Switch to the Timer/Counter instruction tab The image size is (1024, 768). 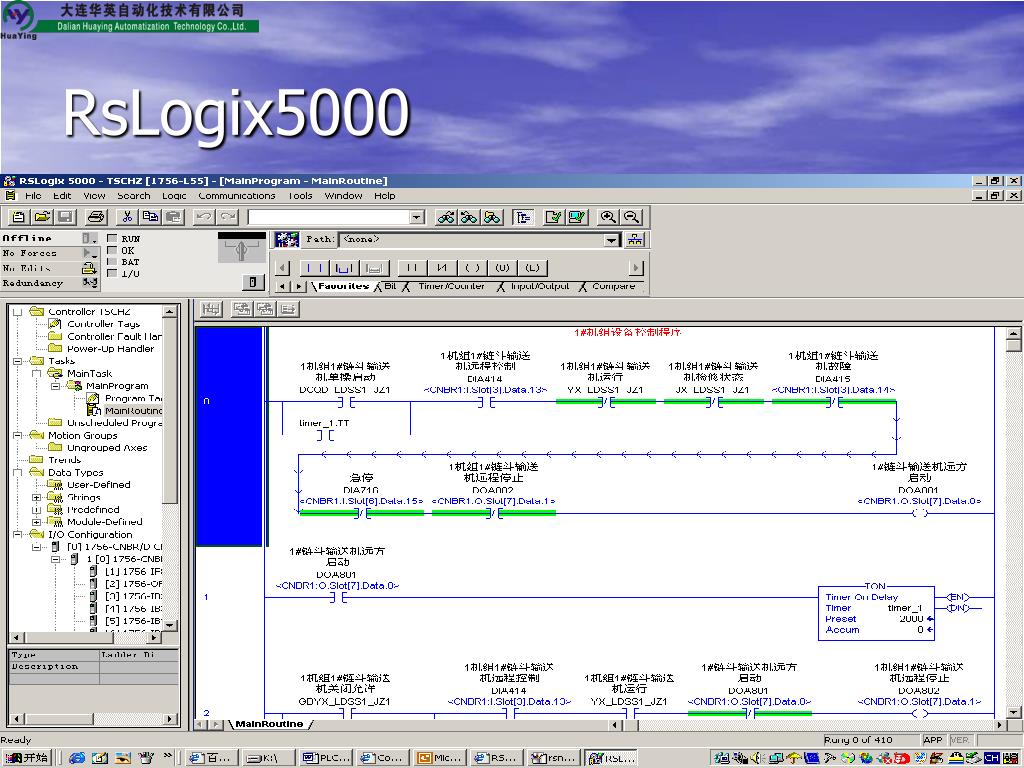451,286
